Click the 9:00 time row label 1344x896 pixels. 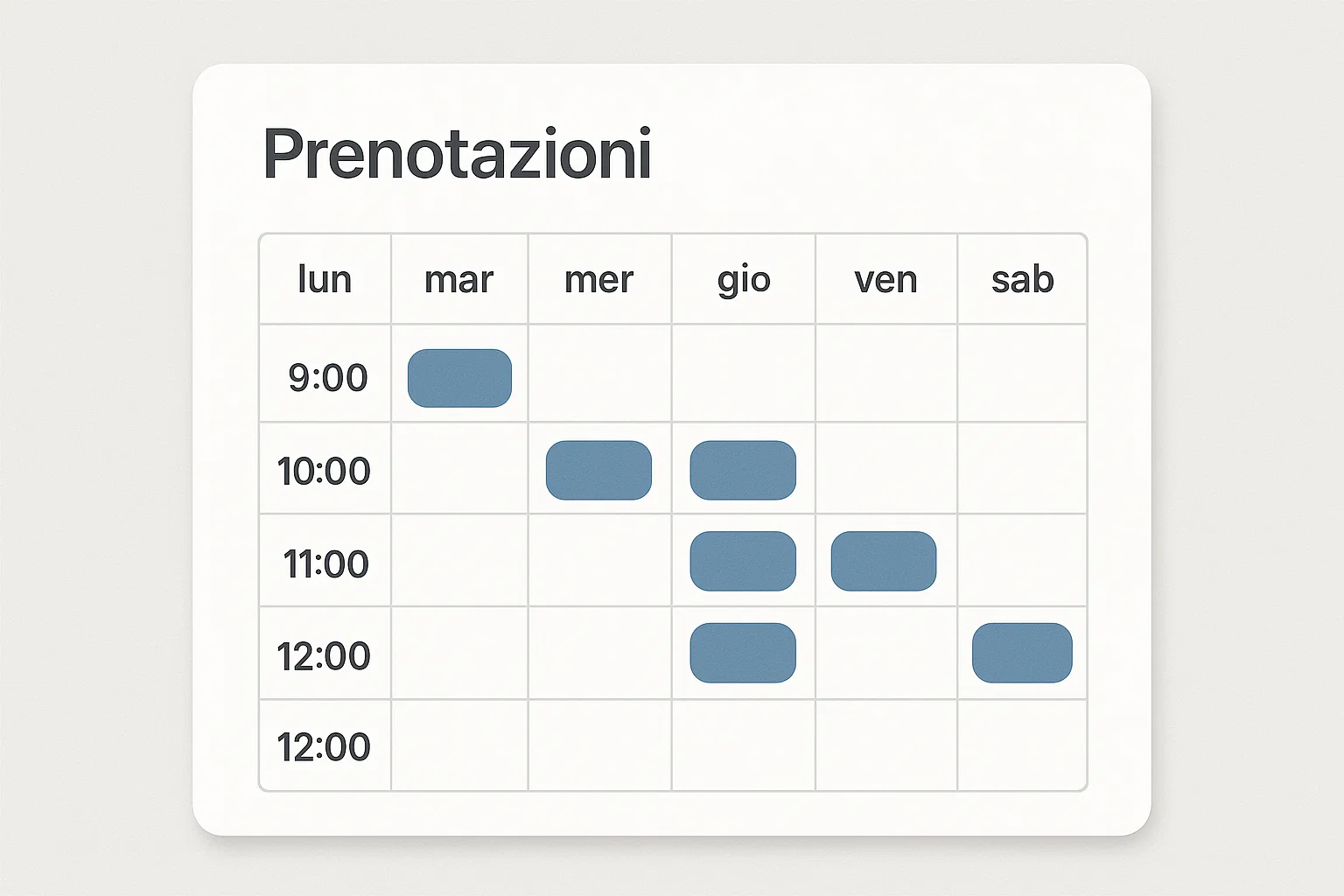pos(327,378)
